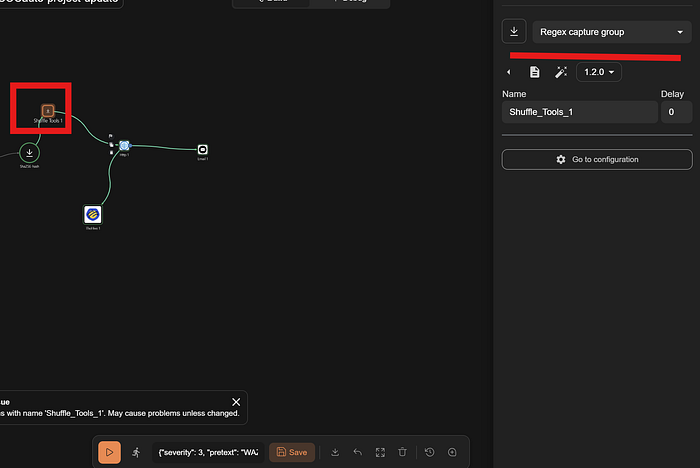Image resolution: width=700 pixels, height=468 pixels.
Task: Focus the Name field containing Shuffle_Tools_1
Action: coord(579,112)
